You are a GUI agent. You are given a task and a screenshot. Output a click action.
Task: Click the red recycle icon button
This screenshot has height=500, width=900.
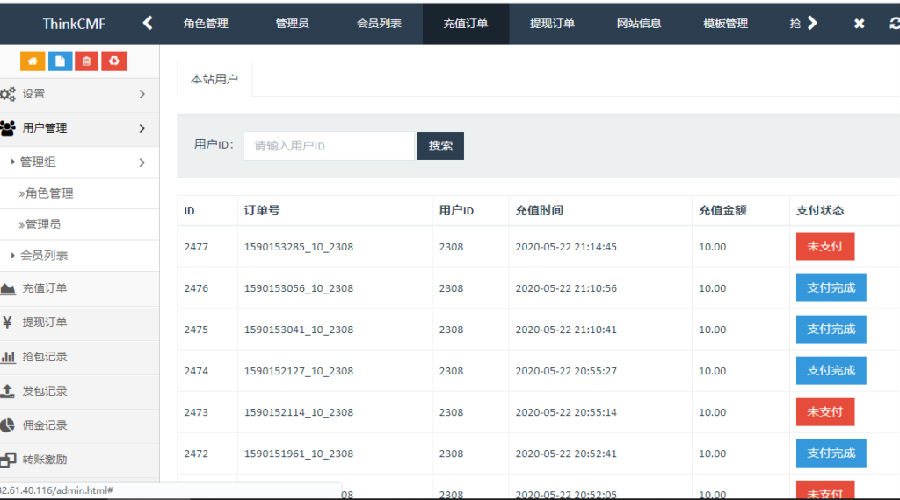tap(114, 61)
